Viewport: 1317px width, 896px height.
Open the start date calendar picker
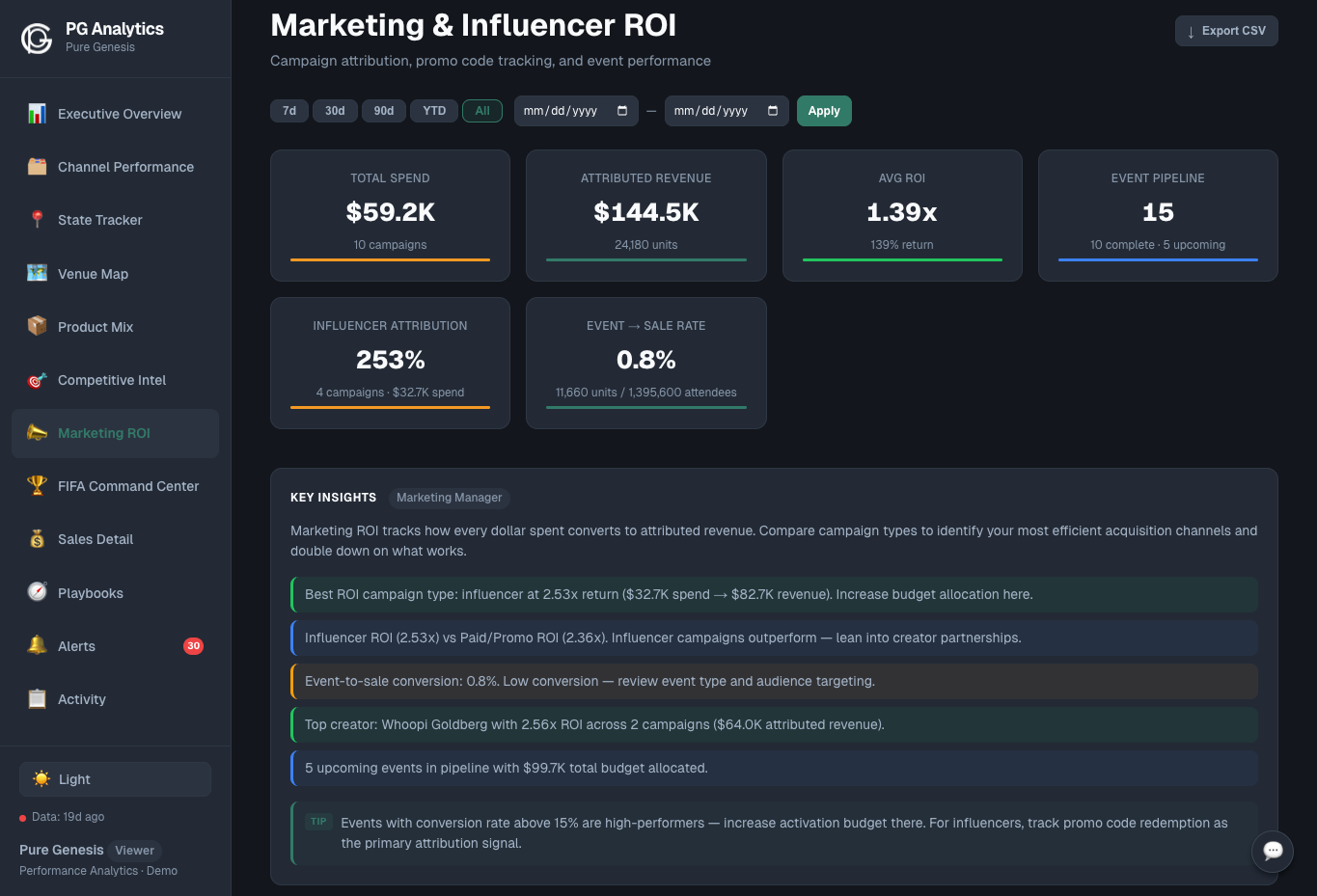click(623, 110)
